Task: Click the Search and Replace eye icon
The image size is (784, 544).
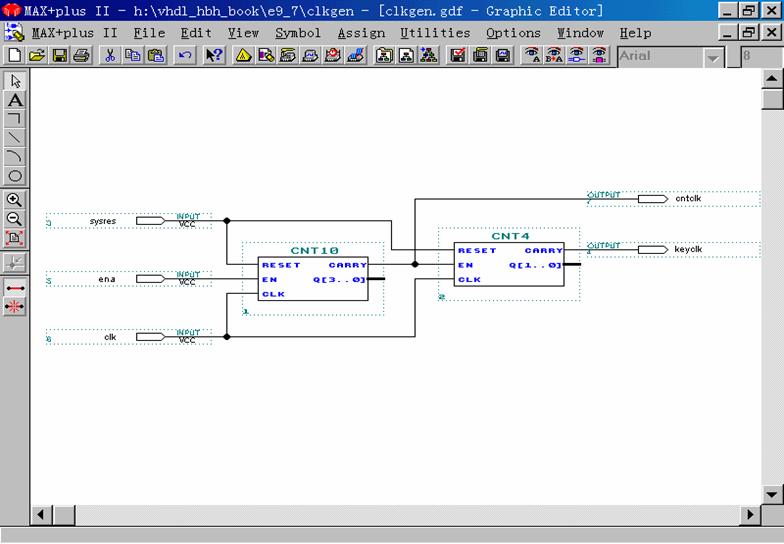Action: click(554, 55)
